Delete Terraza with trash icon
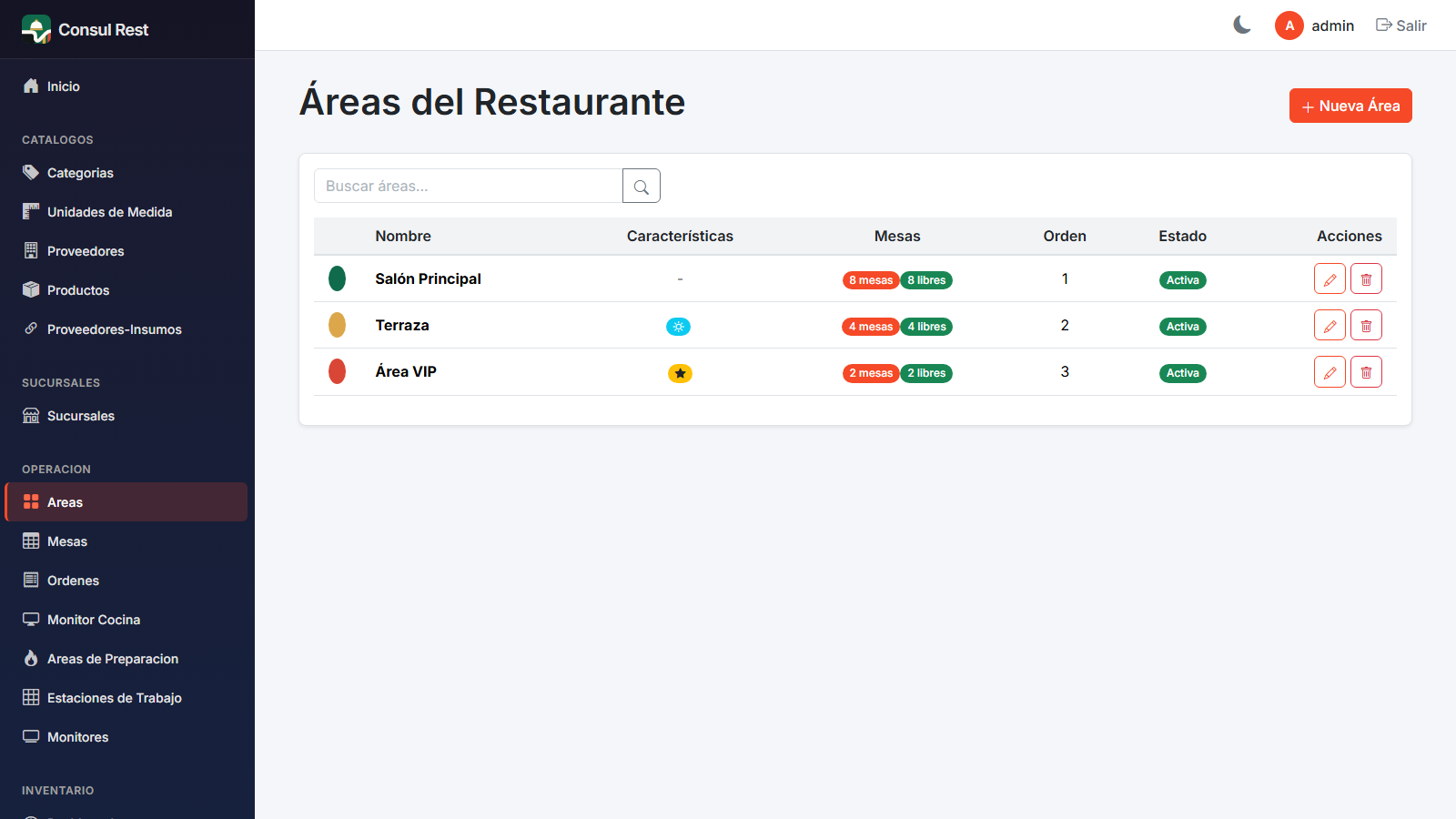Screen dimensions: 1456x819 pyautogui.click(x=1366, y=325)
